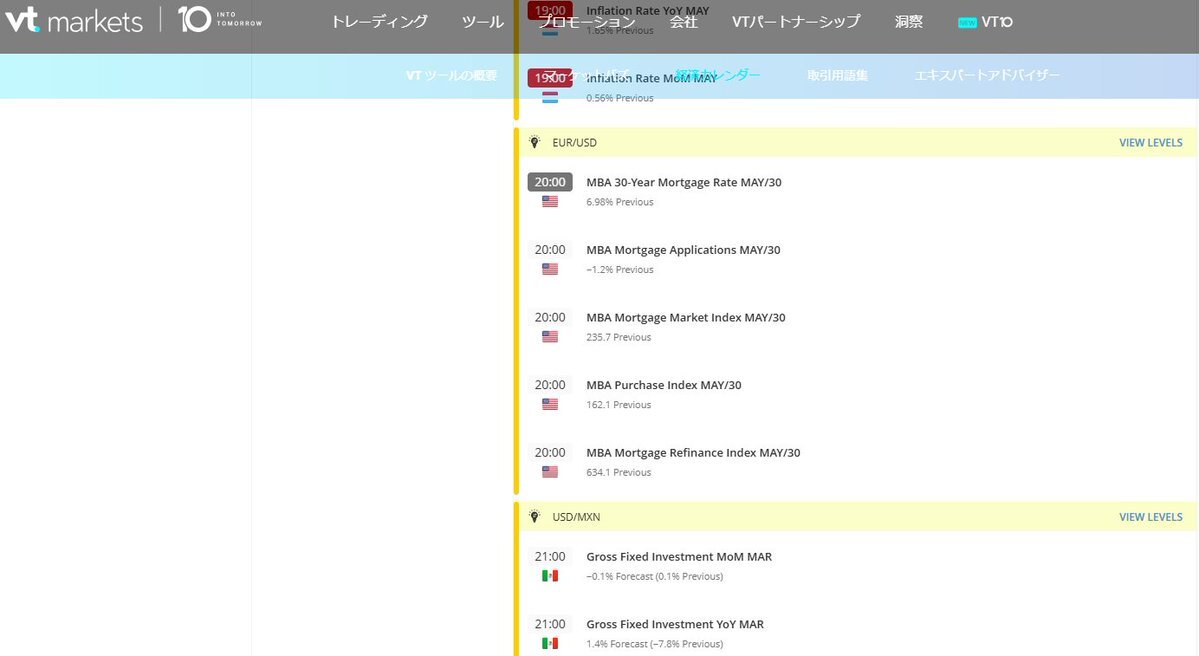Click the NEW badge next to VT10

tap(967, 22)
